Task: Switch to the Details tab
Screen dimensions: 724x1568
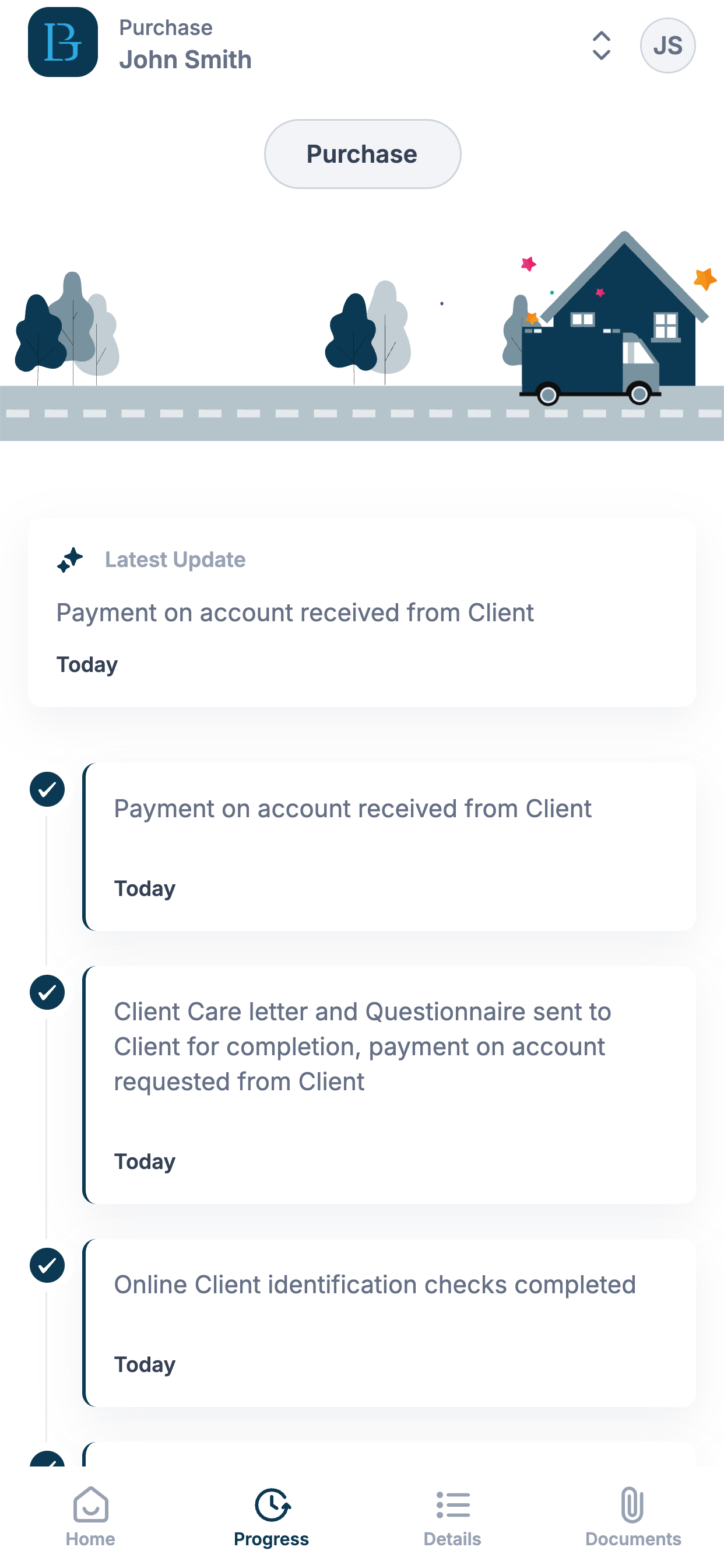Action: (x=453, y=1517)
